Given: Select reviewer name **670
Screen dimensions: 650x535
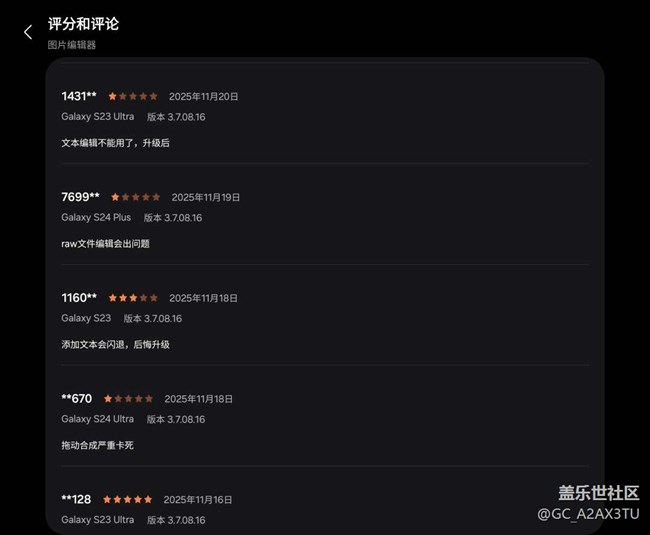Looking at the screenshot, I should 76,399.
